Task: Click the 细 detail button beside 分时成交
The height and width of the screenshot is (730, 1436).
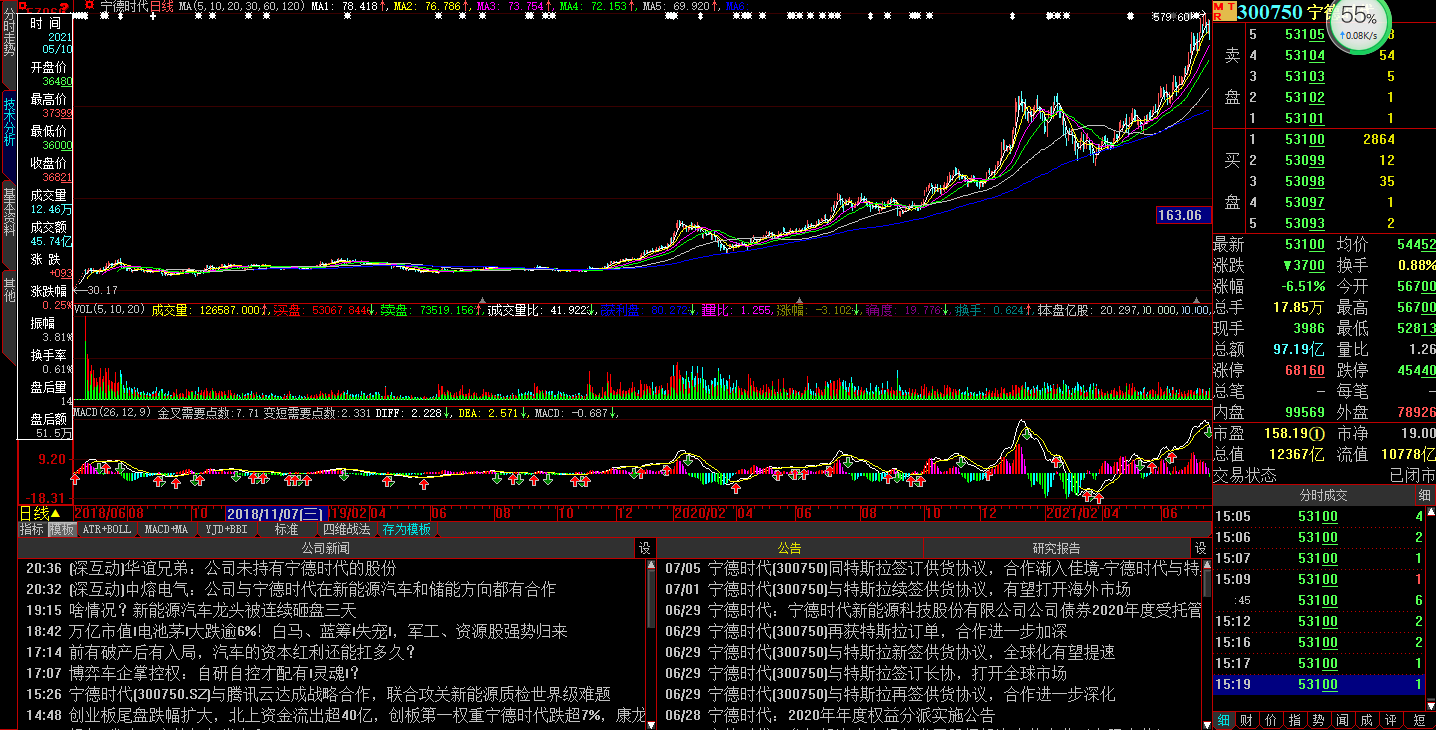Action: pos(1424,495)
